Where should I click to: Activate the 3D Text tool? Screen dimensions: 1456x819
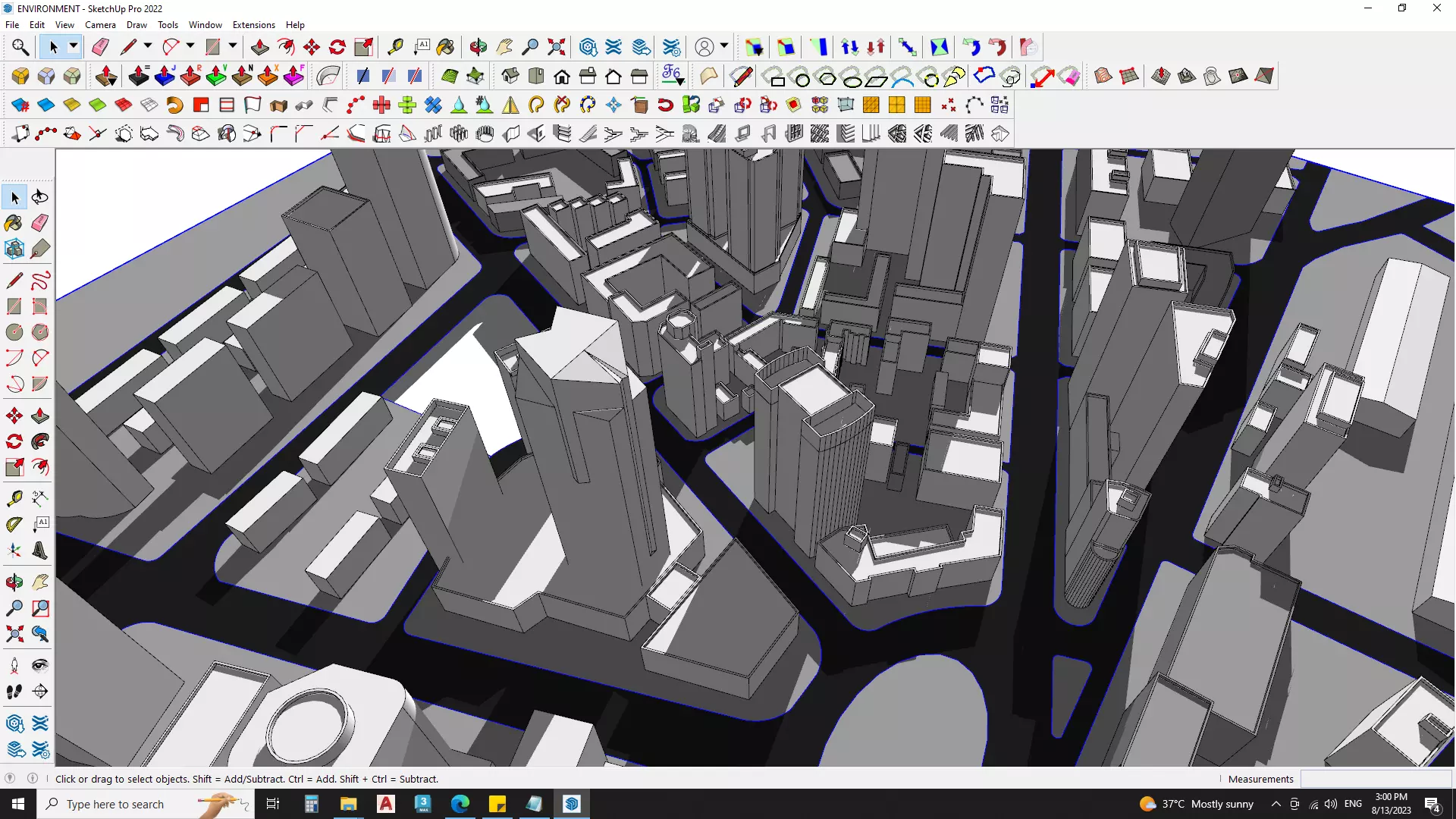tap(40, 551)
